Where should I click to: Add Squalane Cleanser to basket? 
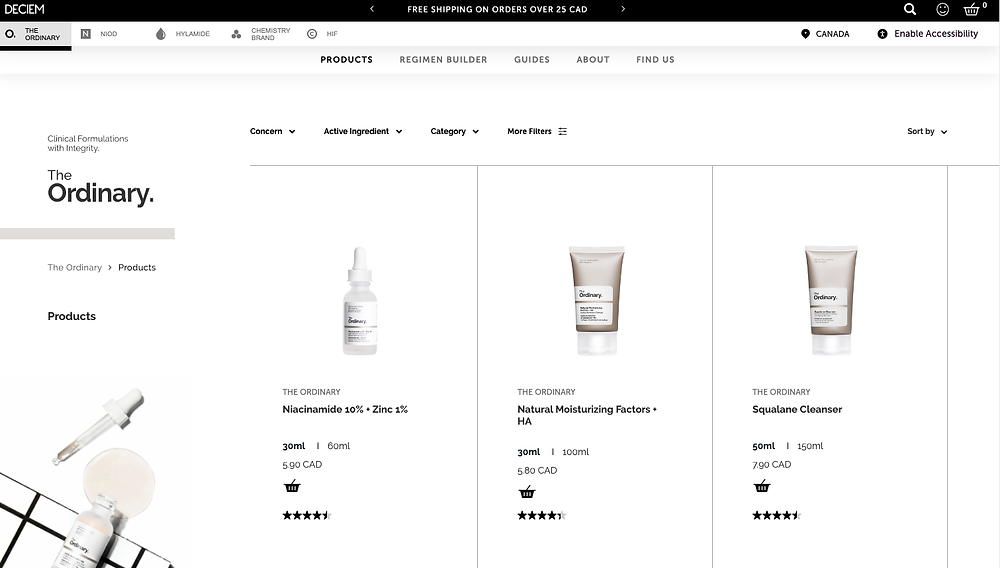coord(761,486)
